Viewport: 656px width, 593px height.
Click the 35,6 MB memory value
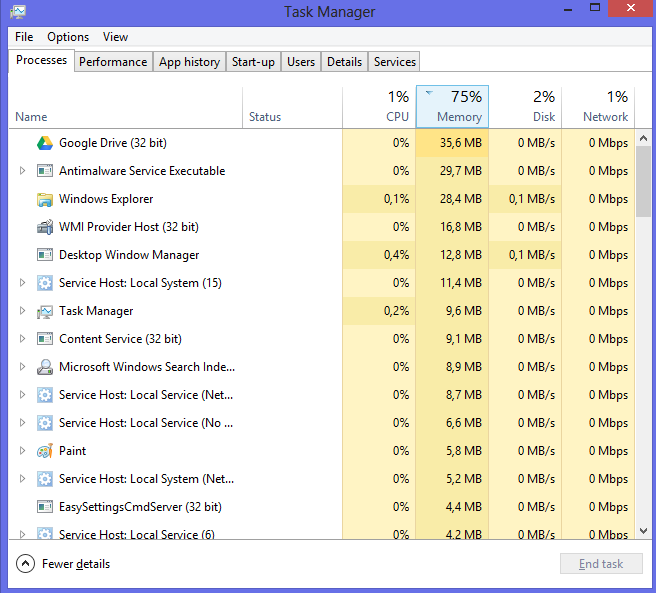point(461,143)
